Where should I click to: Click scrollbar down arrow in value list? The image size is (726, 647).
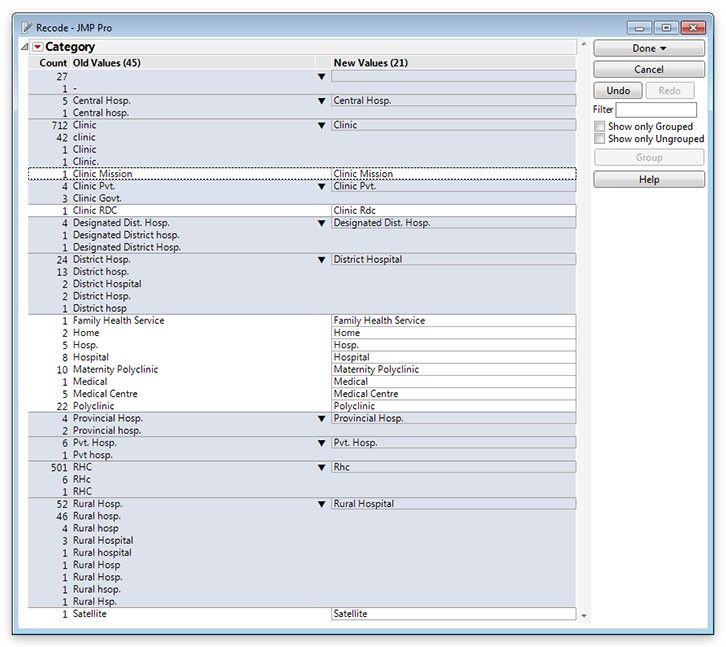(583, 616)
